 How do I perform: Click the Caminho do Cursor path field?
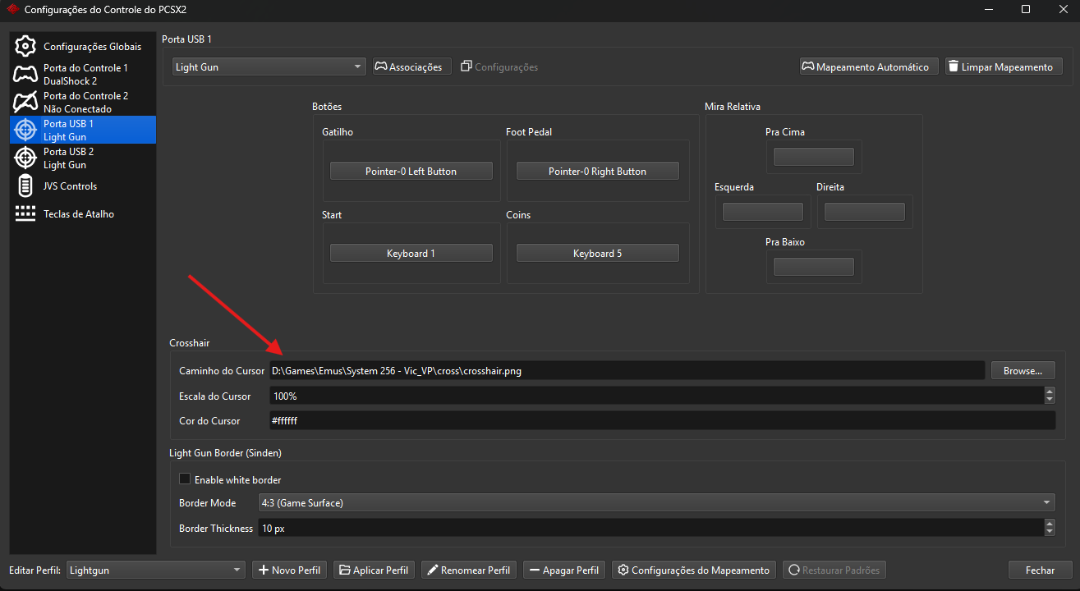pyautogui.click(x=627, y=371)
